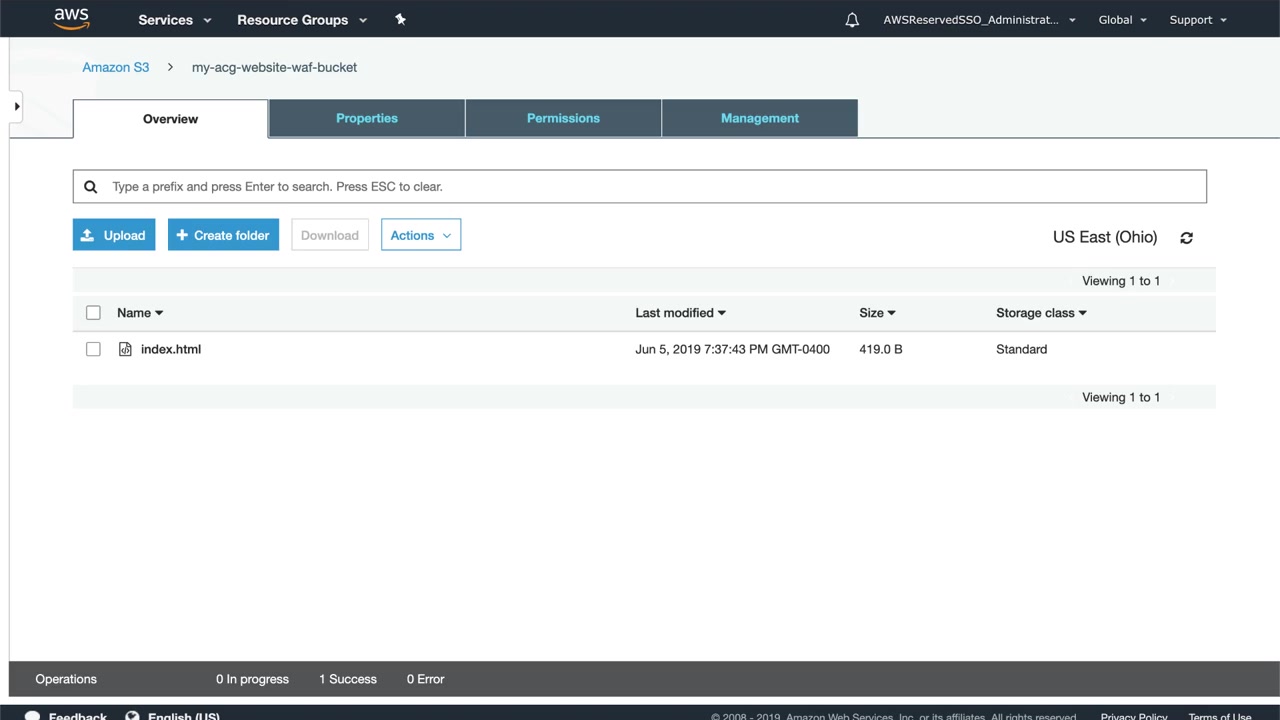Click the '0 In progress' operations status
Viewport: 1280px width, 720px height.
coord(252,679)
